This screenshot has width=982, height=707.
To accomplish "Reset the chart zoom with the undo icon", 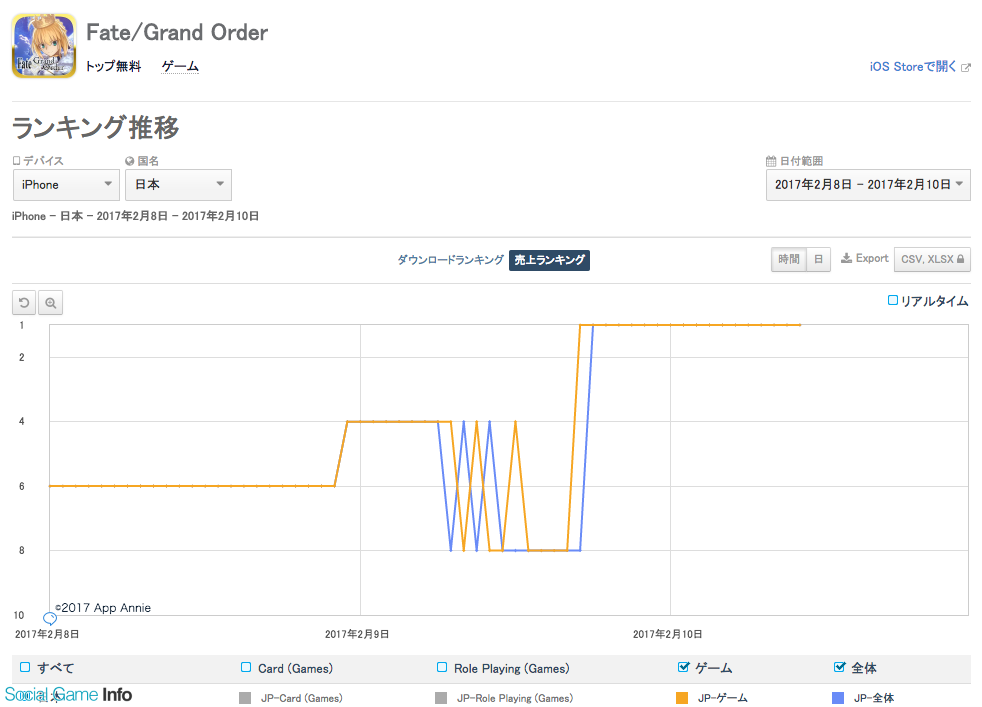I will click(x=24, y=303).
